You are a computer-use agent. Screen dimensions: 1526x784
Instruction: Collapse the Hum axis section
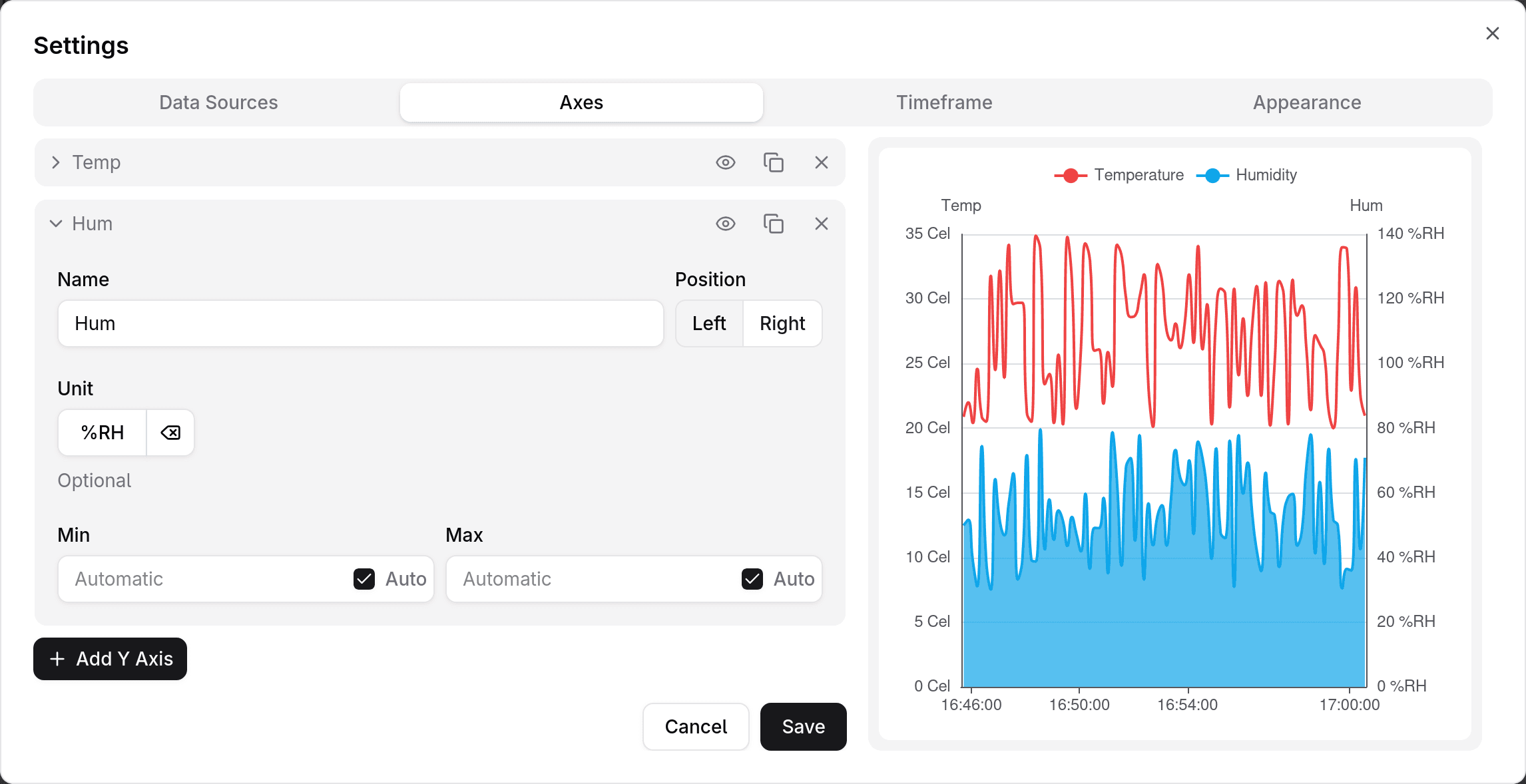[56, 224]
